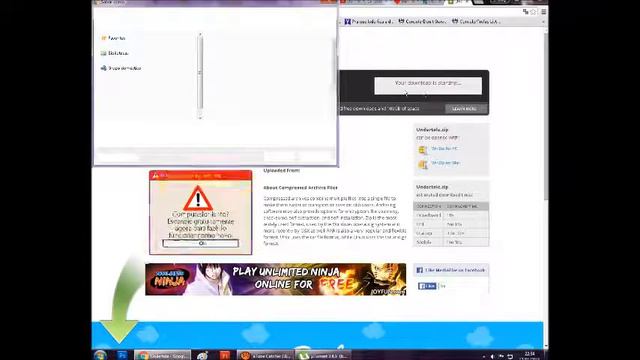Open the Windows Start menu
The height and width of the screenshot is (360, 640).
100,355
